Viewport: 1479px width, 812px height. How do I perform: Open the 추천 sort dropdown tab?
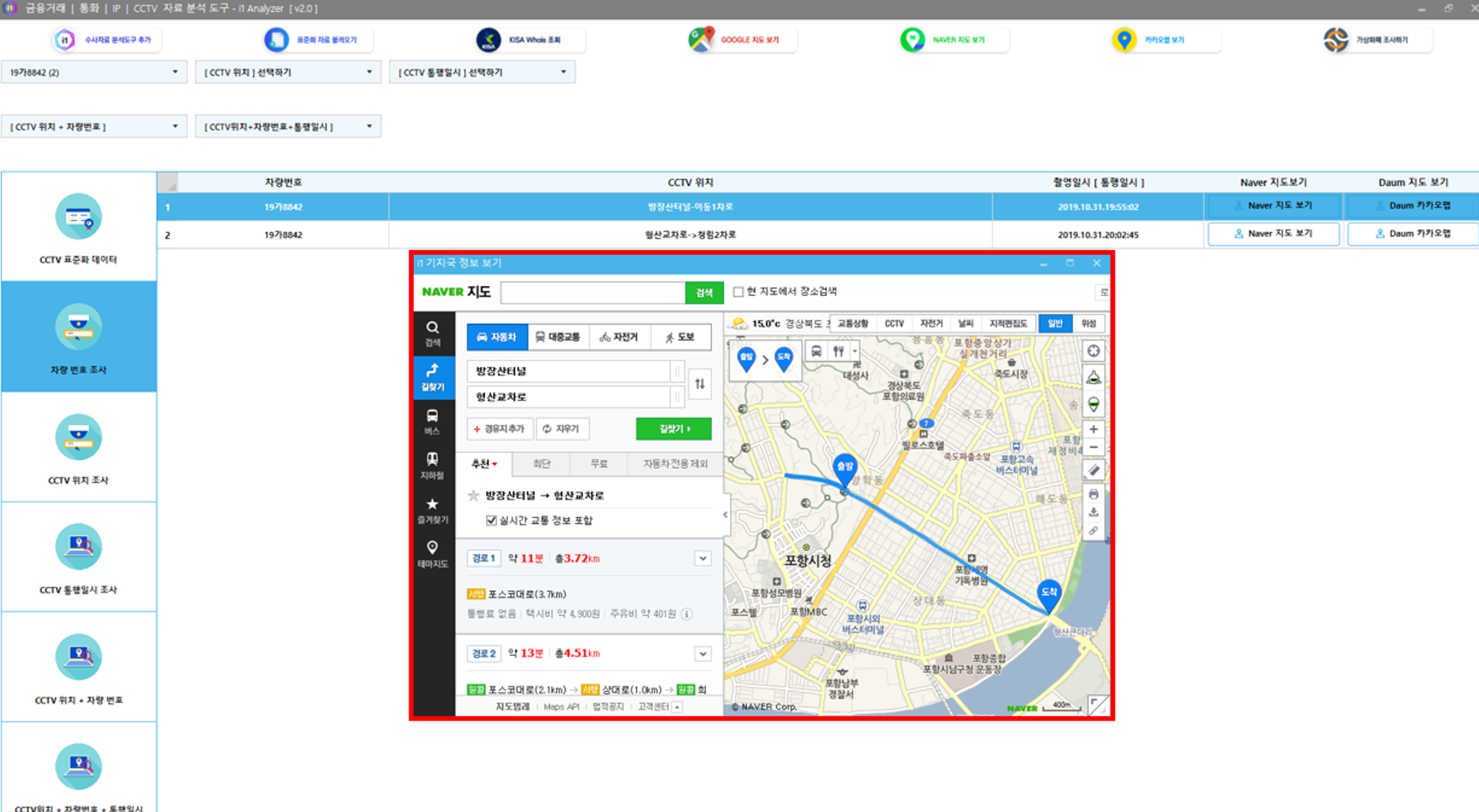click(484, 464)
